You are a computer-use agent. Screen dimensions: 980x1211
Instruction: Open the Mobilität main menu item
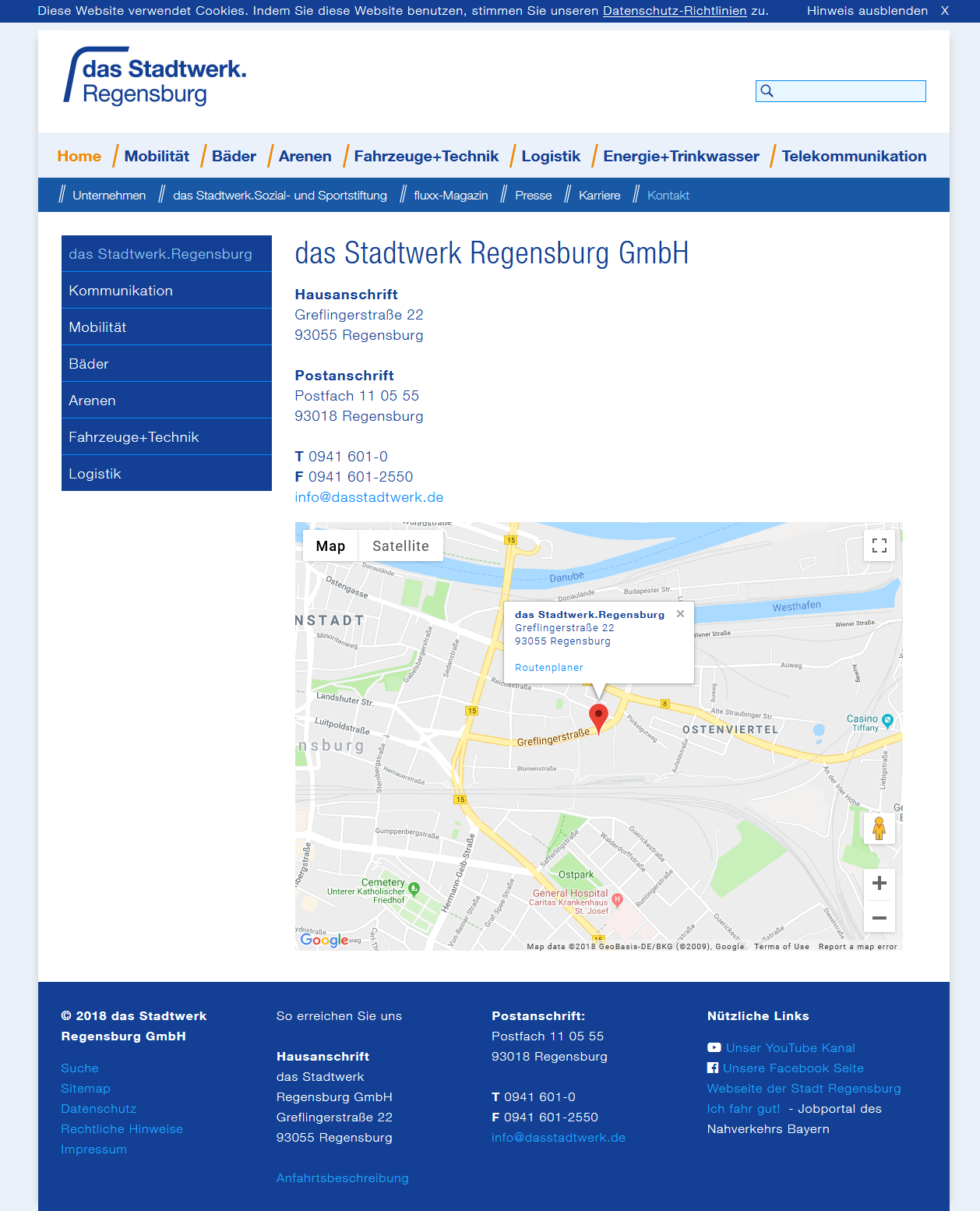tap(157, 156)
